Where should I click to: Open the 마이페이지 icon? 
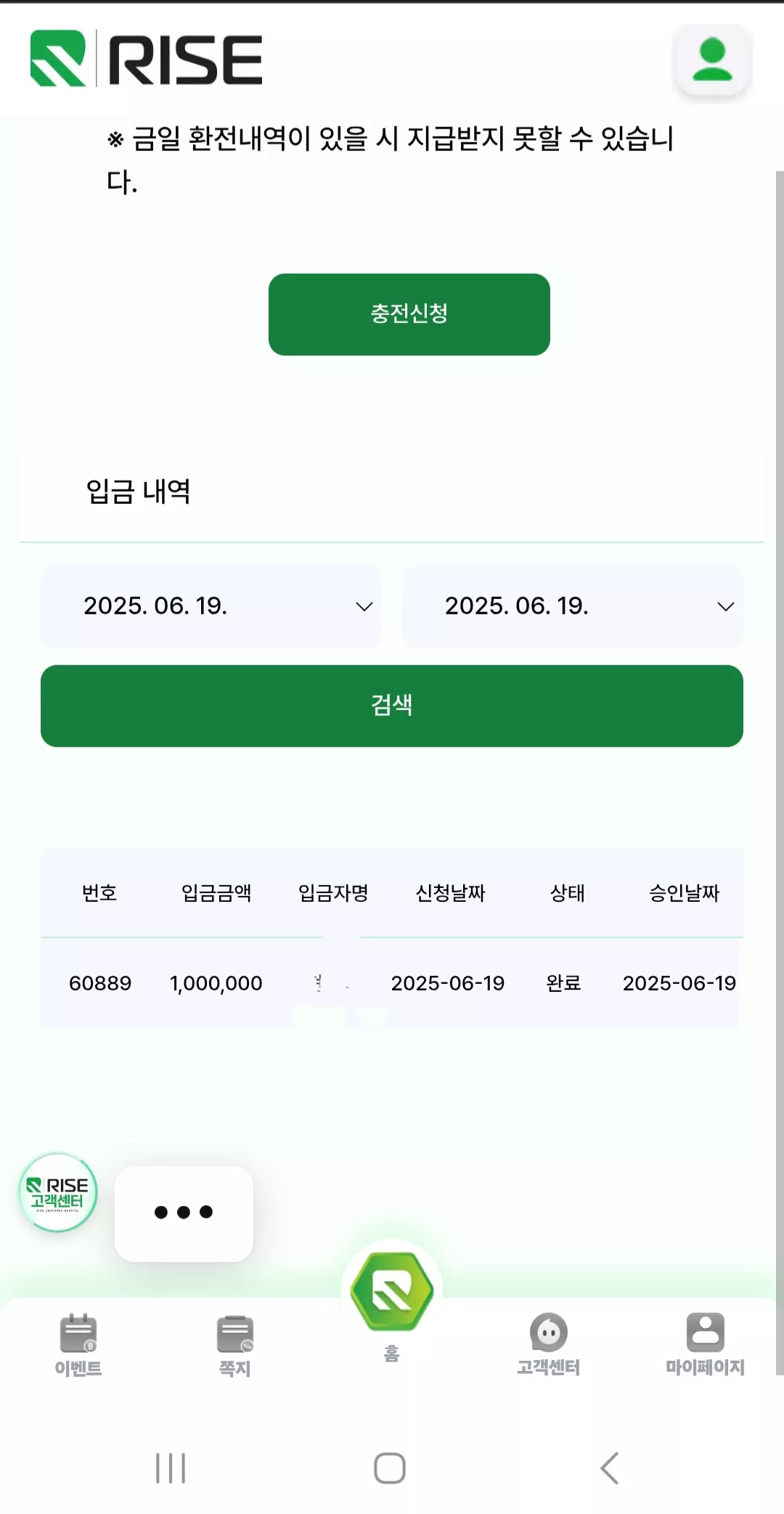click(706, 1332)
